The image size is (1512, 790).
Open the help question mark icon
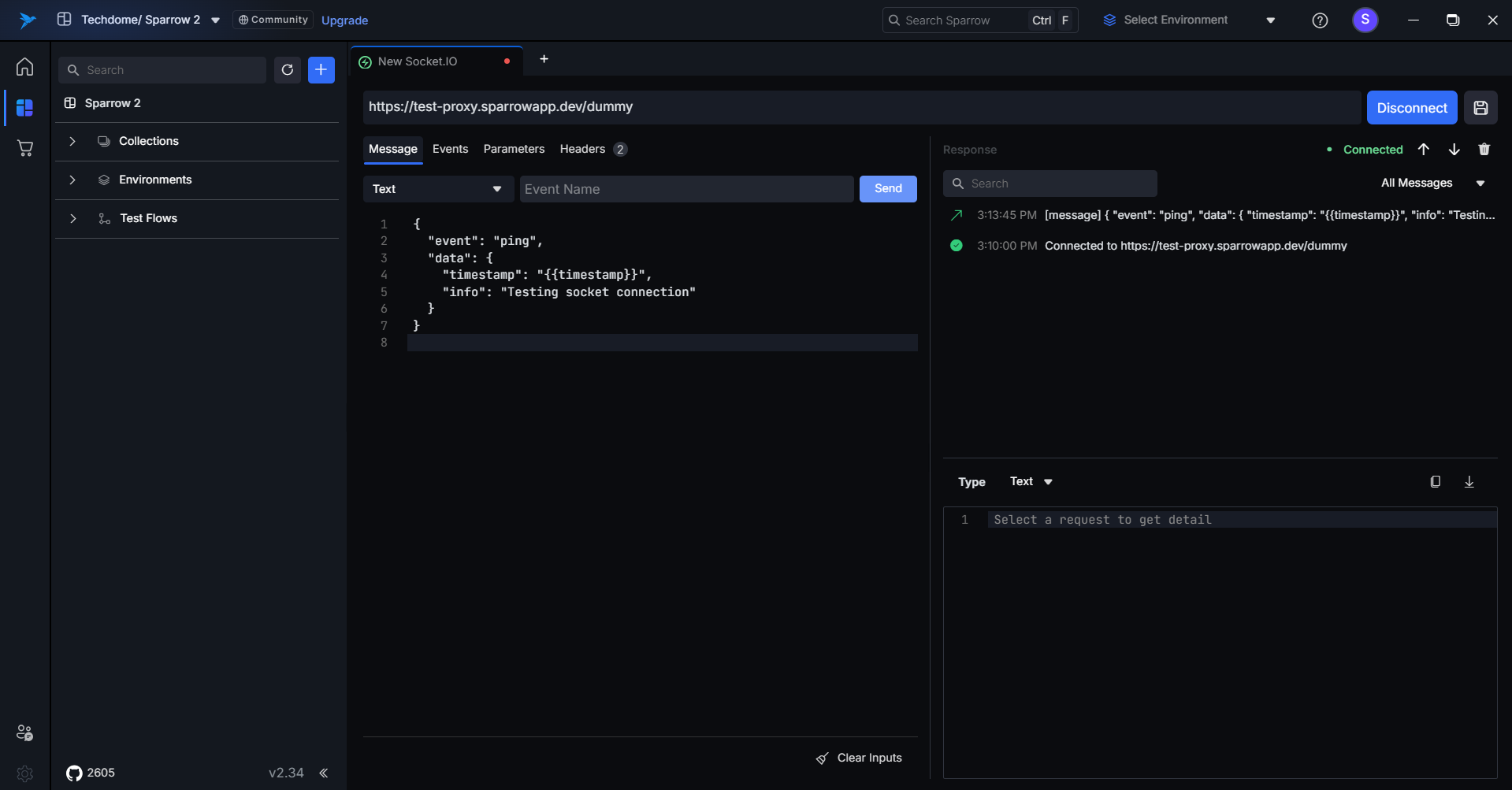pyautogui.click(x=1320, y=20)
